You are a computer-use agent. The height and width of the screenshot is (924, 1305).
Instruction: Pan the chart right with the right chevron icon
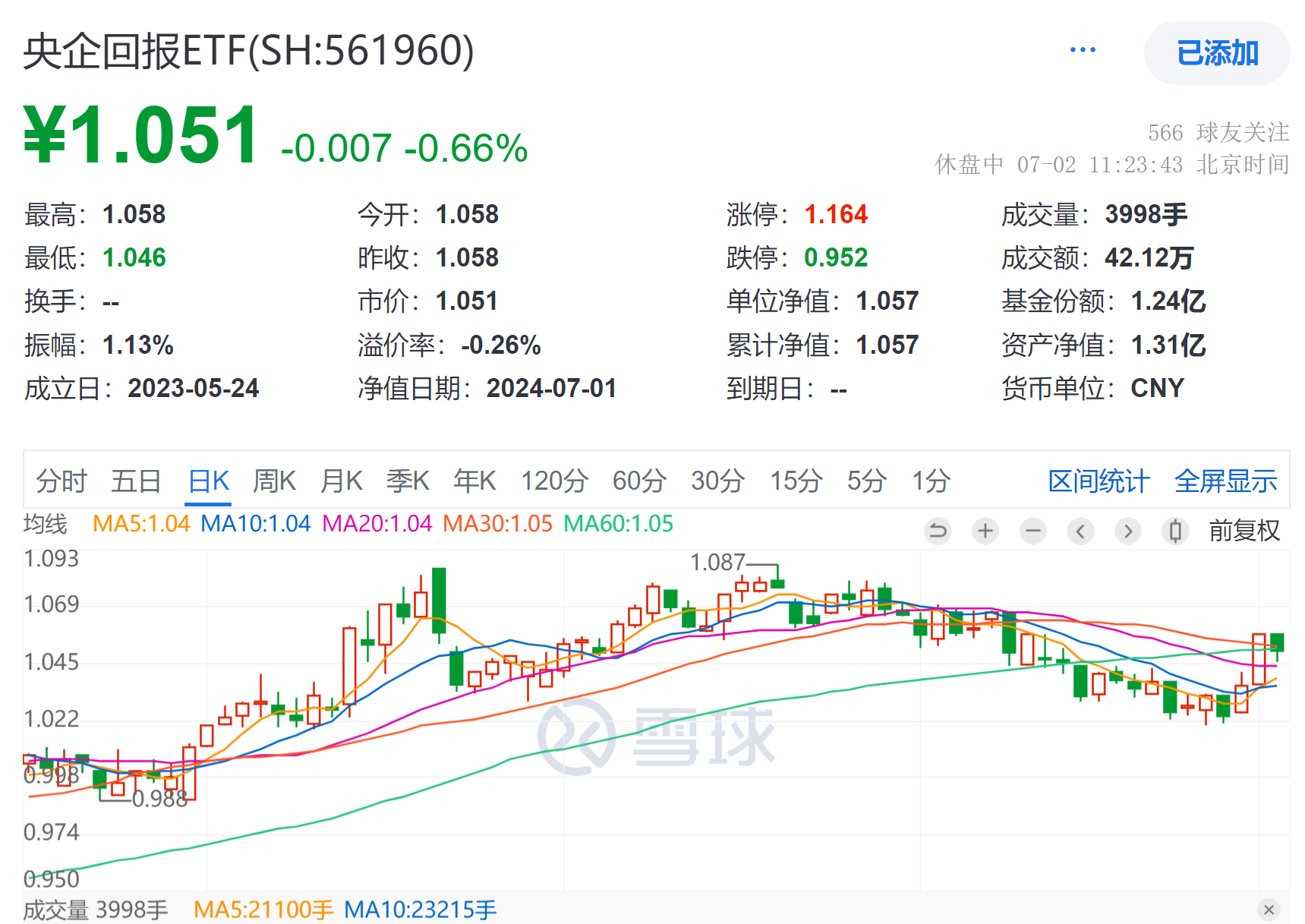point(1128,531)
